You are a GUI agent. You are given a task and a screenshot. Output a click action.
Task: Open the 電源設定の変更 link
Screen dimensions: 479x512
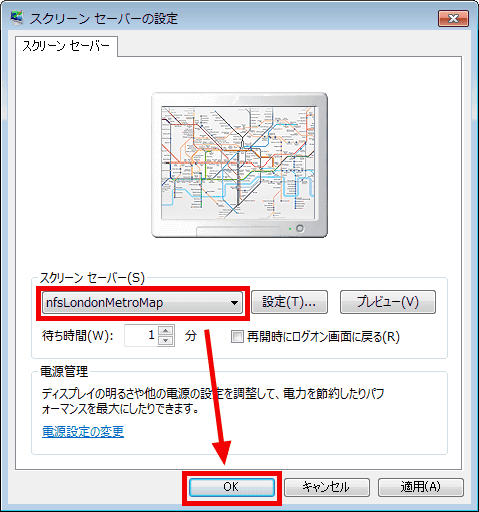83,432
